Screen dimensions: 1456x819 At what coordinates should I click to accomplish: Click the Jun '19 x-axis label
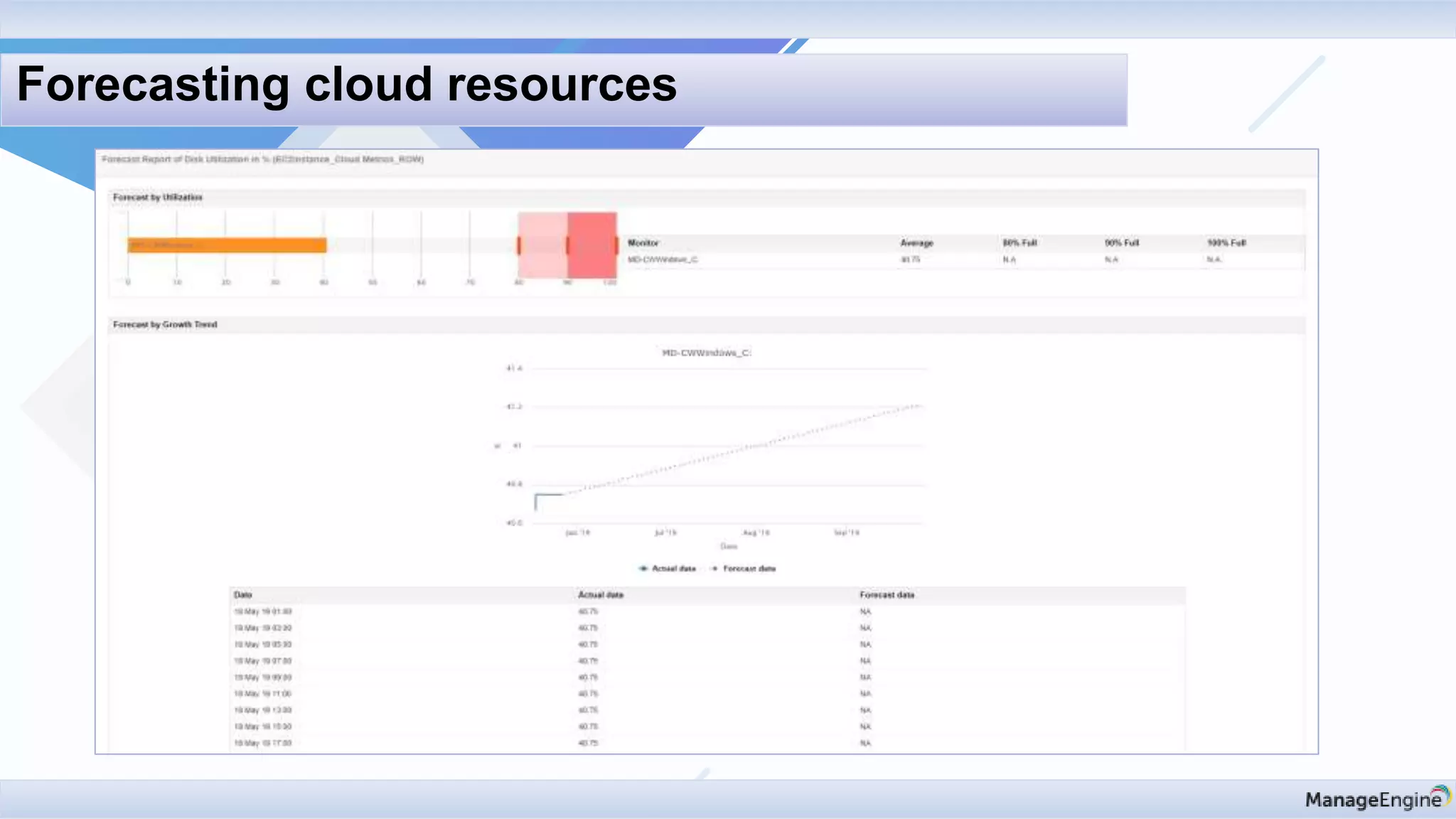(x=577, y=532)
